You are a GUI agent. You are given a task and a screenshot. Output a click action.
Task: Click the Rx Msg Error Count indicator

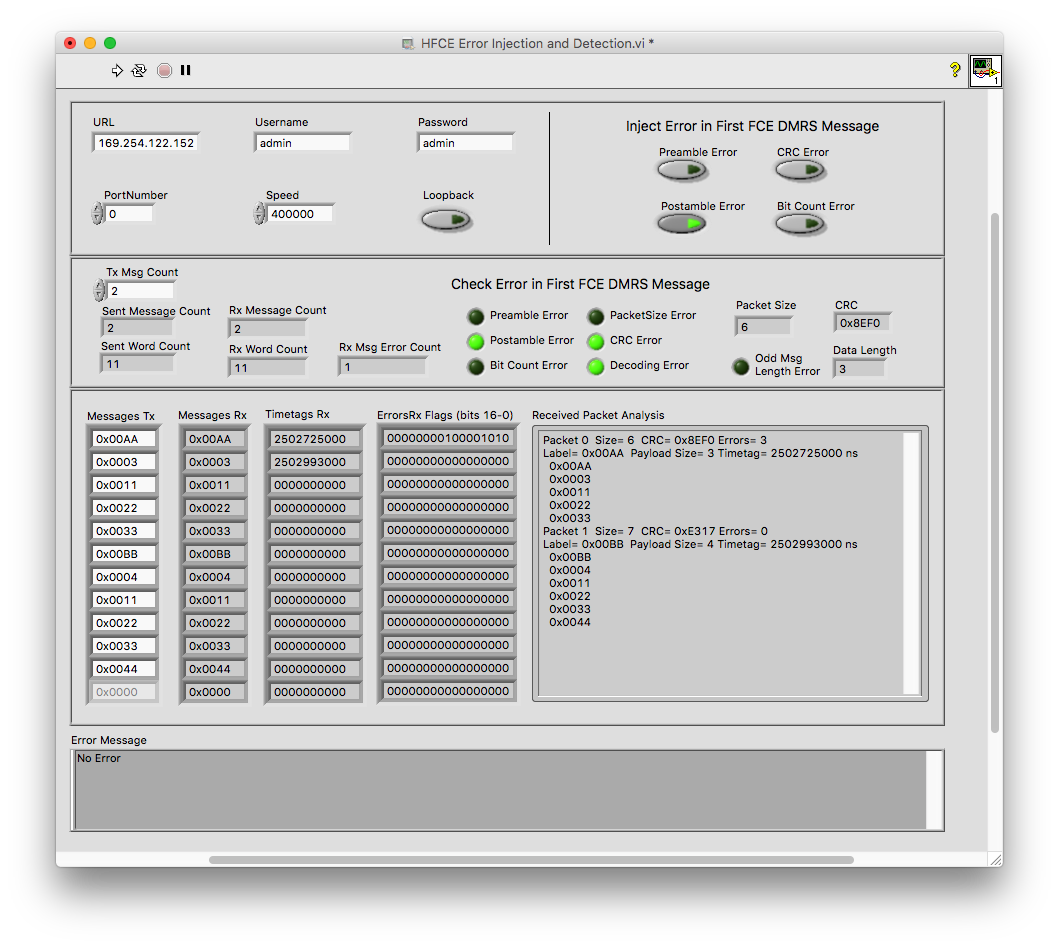point(382,367)
